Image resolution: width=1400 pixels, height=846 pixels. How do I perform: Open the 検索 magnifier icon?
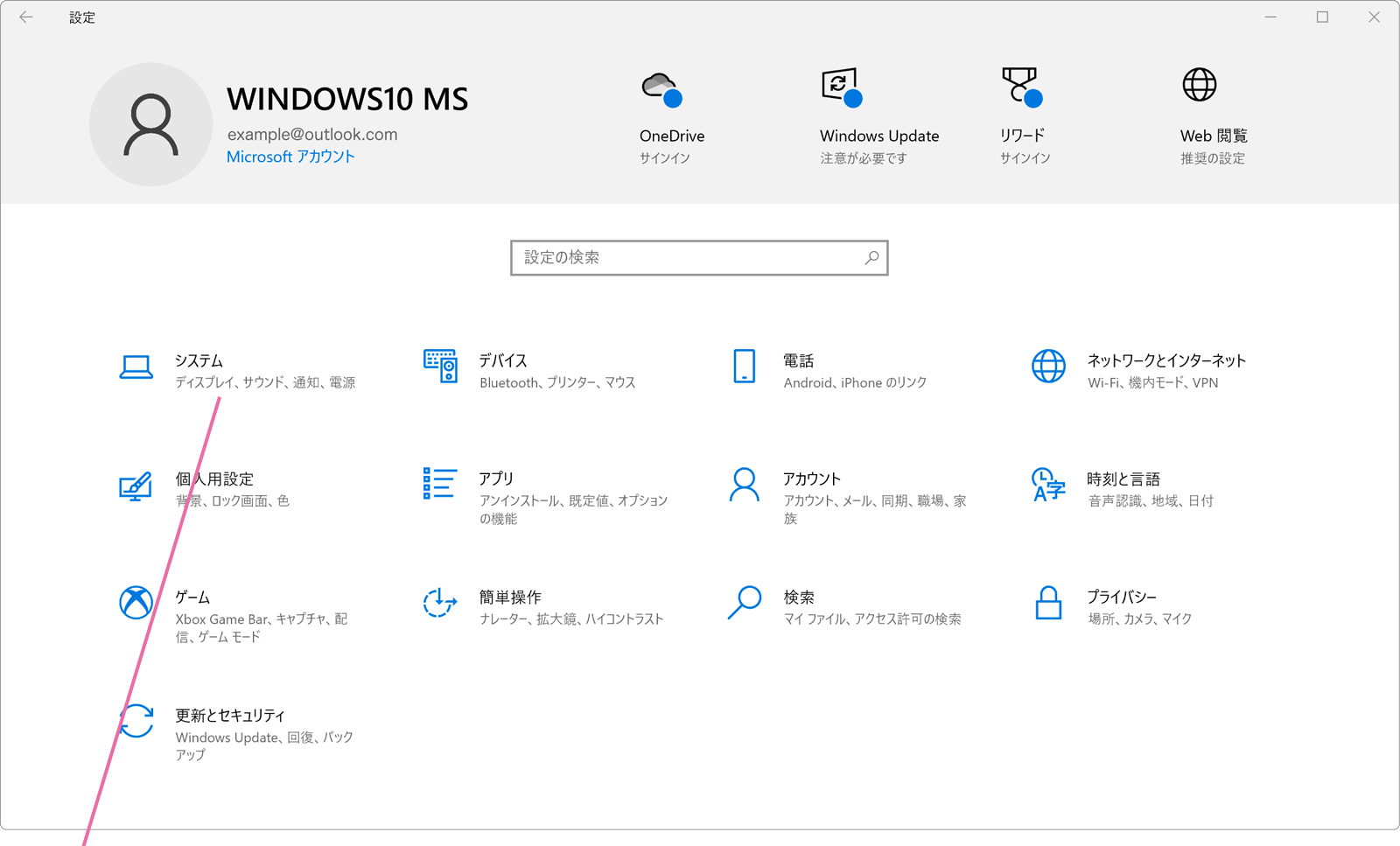745,602
